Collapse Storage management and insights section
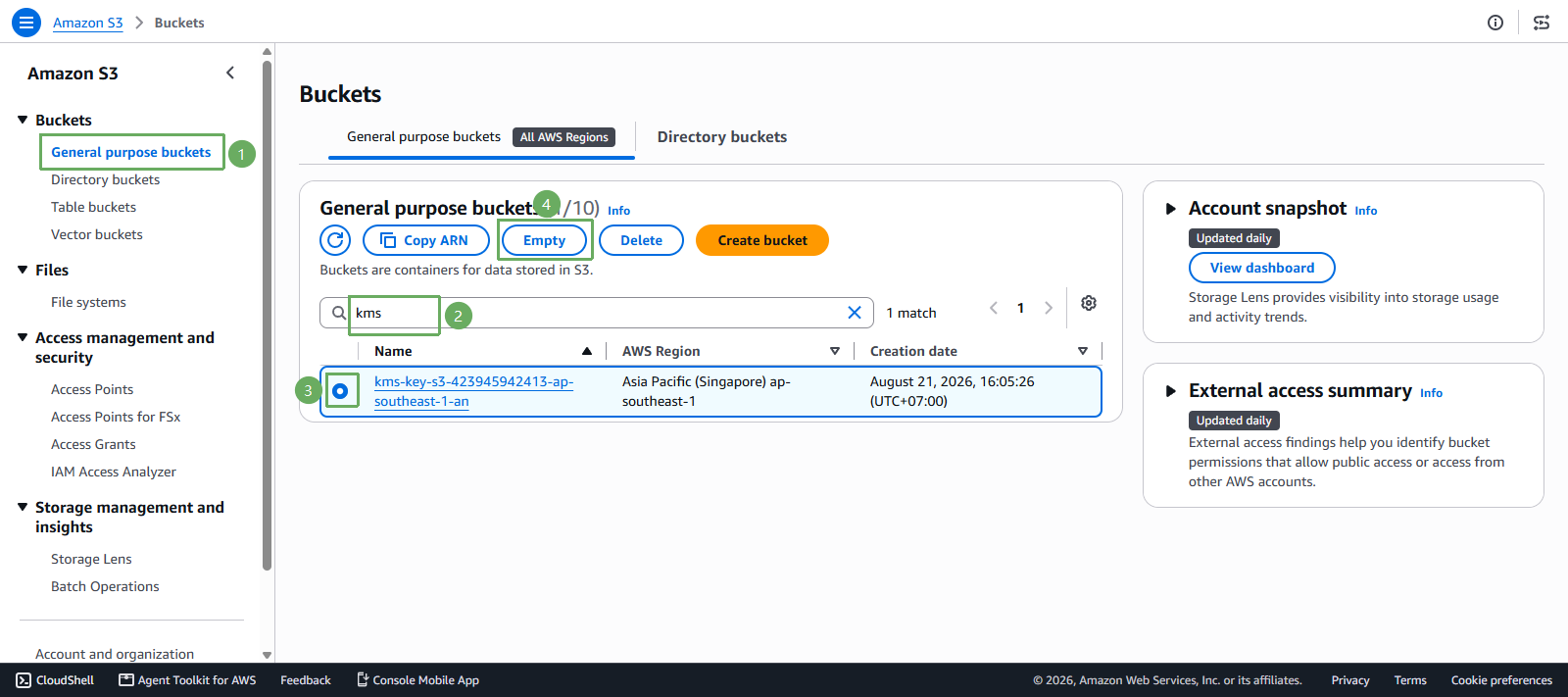The width and height of the screenshot is (1568, 697). point(23,507)
